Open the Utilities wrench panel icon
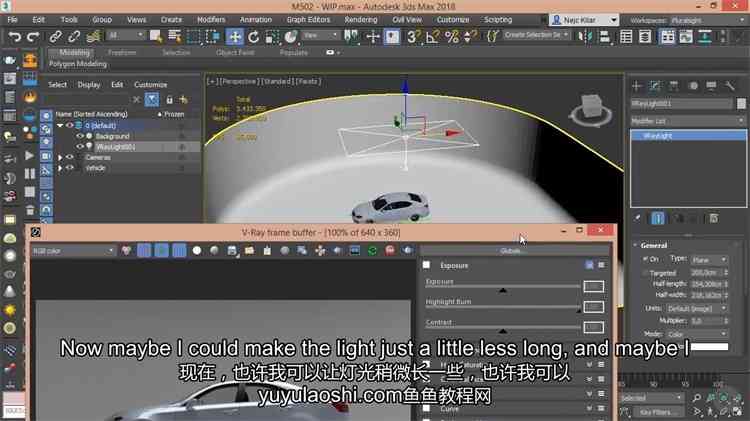Image resolution: width=750 pixels, height=421 pixels. pyautogui.click(x=729, y=85)
